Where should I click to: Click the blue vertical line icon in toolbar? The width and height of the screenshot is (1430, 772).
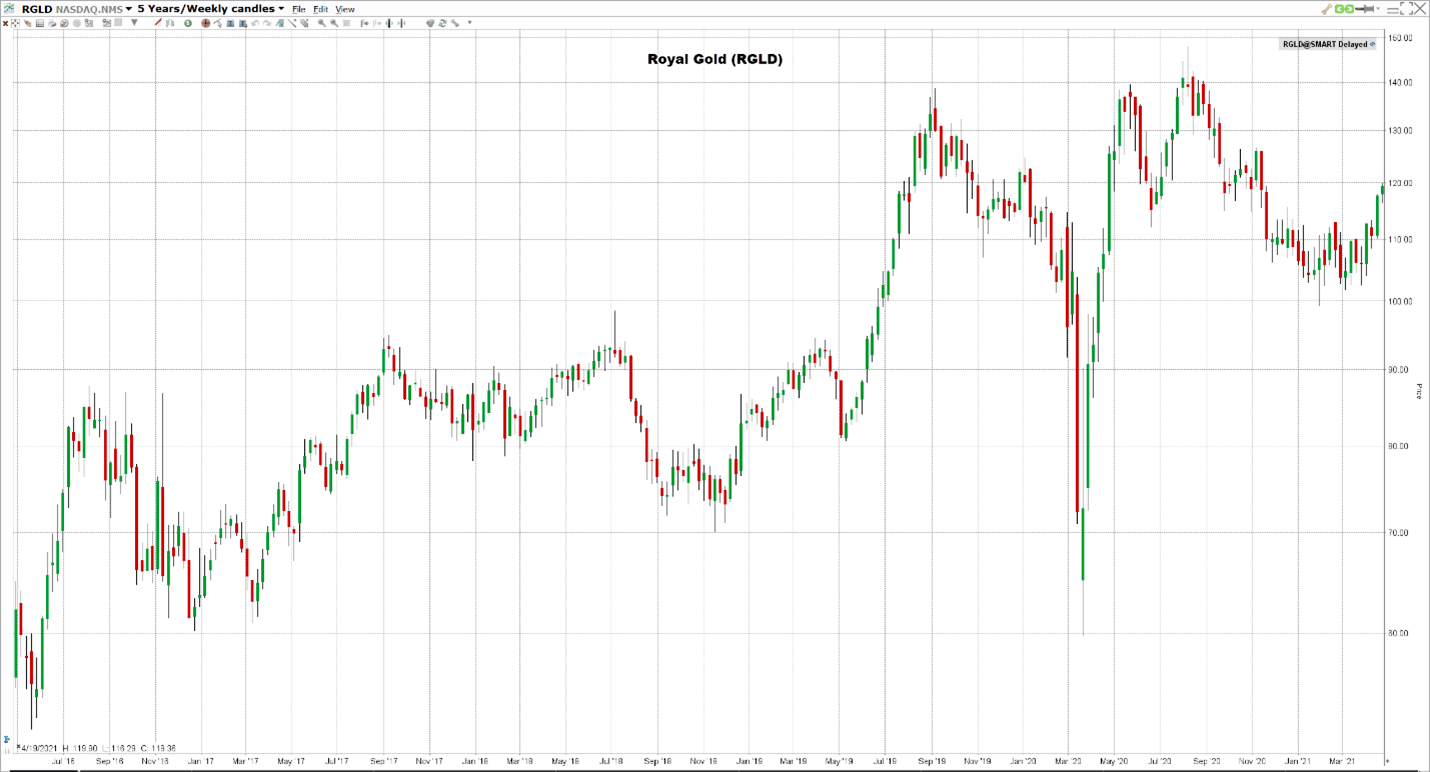click(x=401, y=23)
